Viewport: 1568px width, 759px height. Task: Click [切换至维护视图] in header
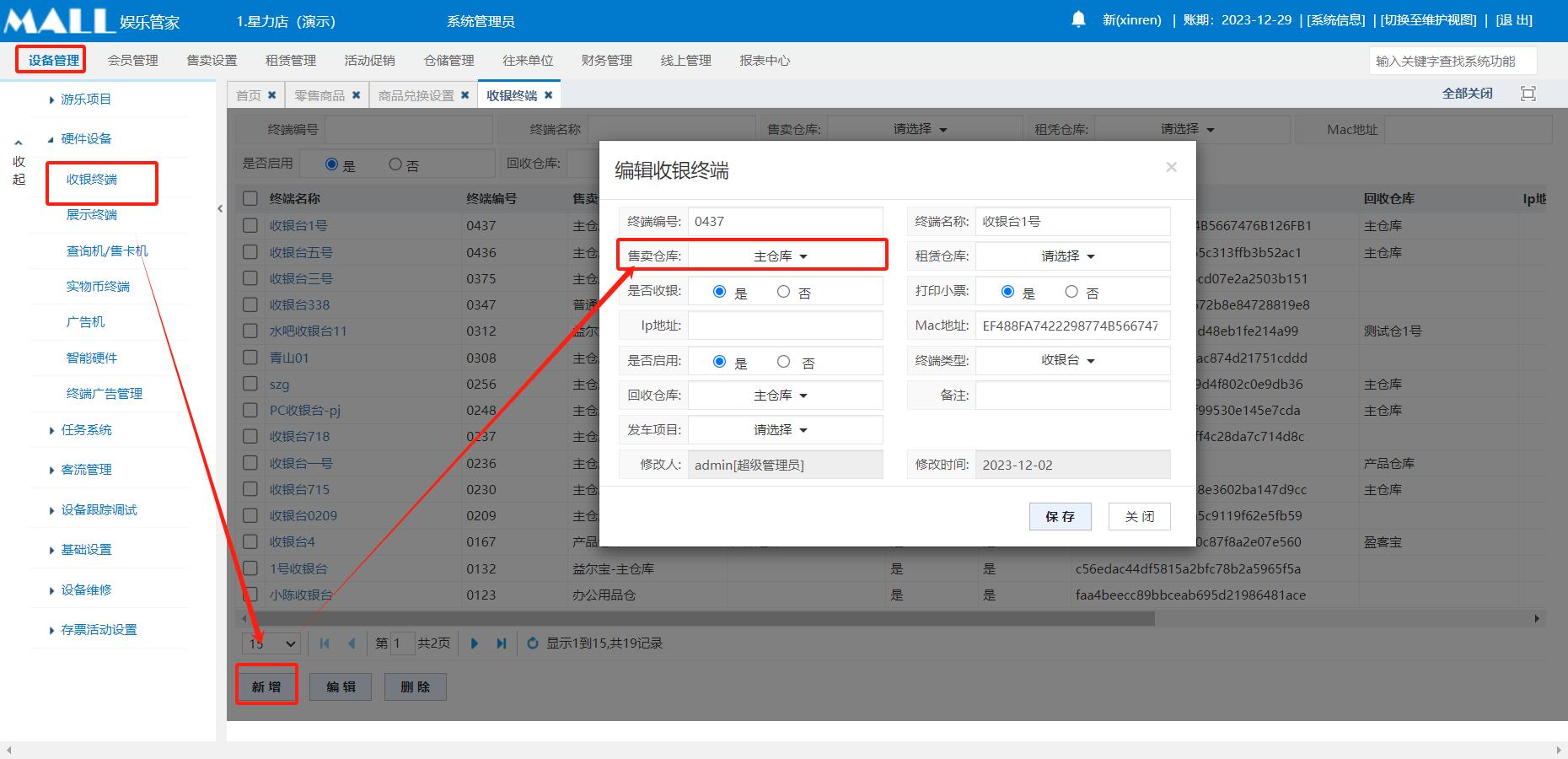[x=1428, y=20]
